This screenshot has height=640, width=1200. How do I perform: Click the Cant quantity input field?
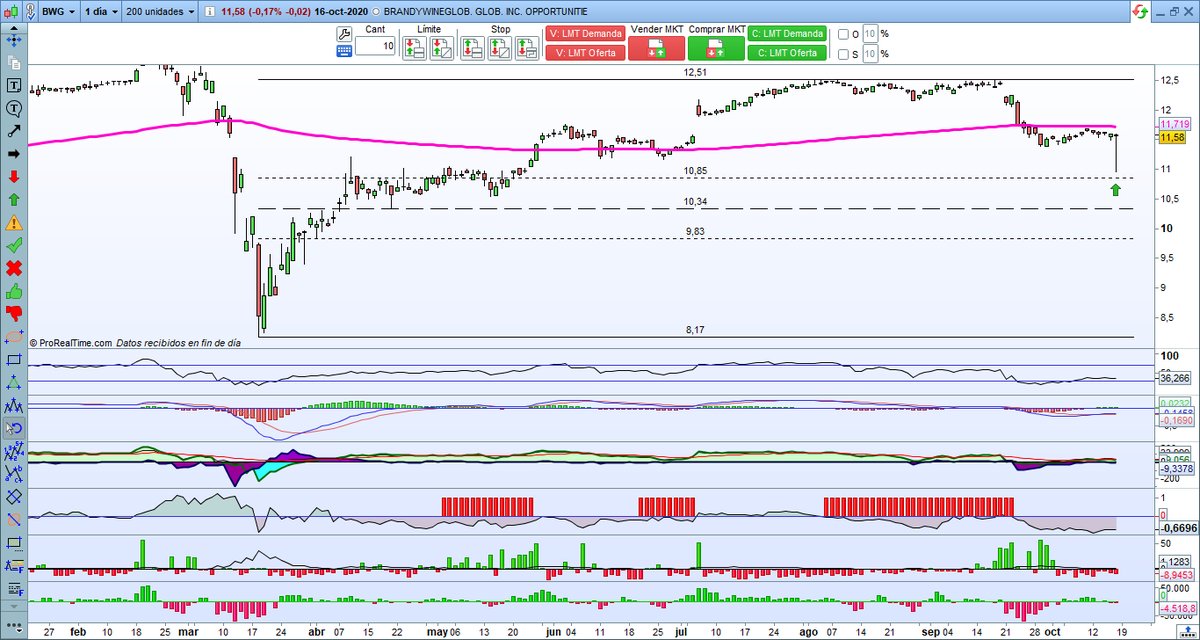pos(375,46)
